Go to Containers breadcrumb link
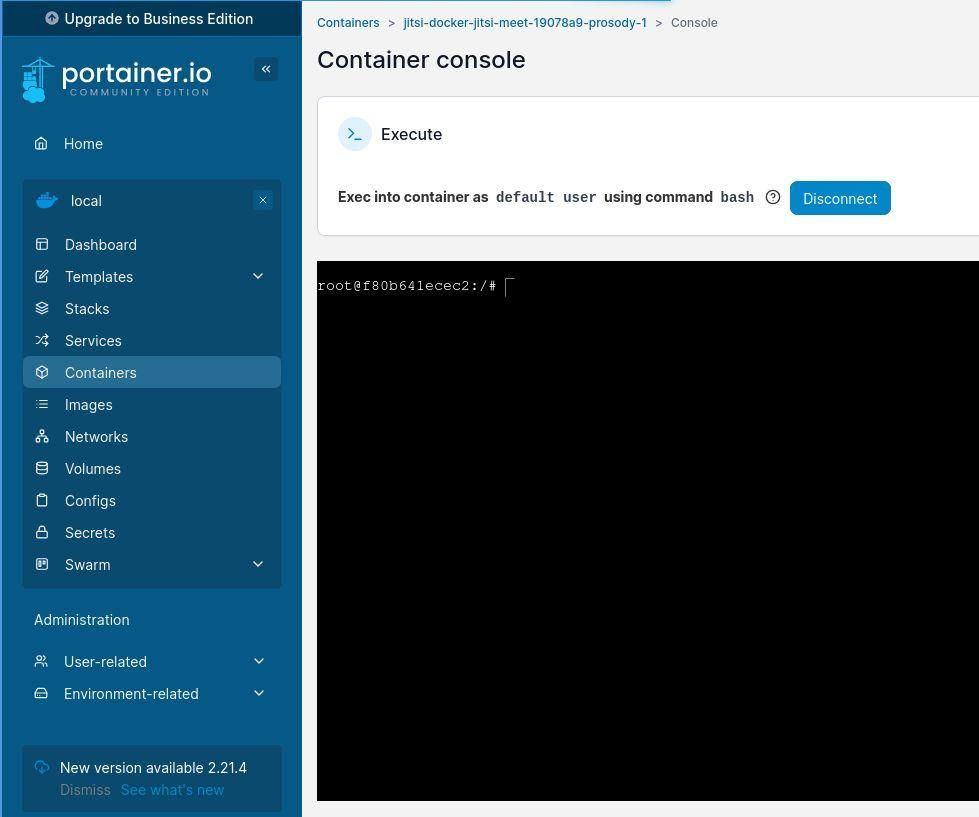The image size is (979, 817). [x=348, y=23]
